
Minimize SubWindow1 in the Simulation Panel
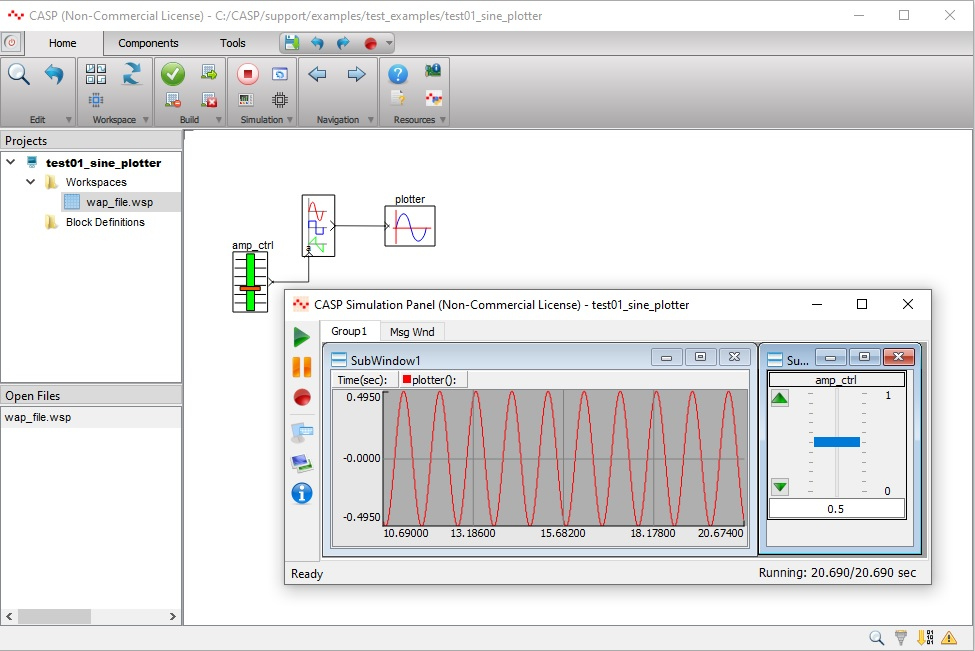click(667, 358)
